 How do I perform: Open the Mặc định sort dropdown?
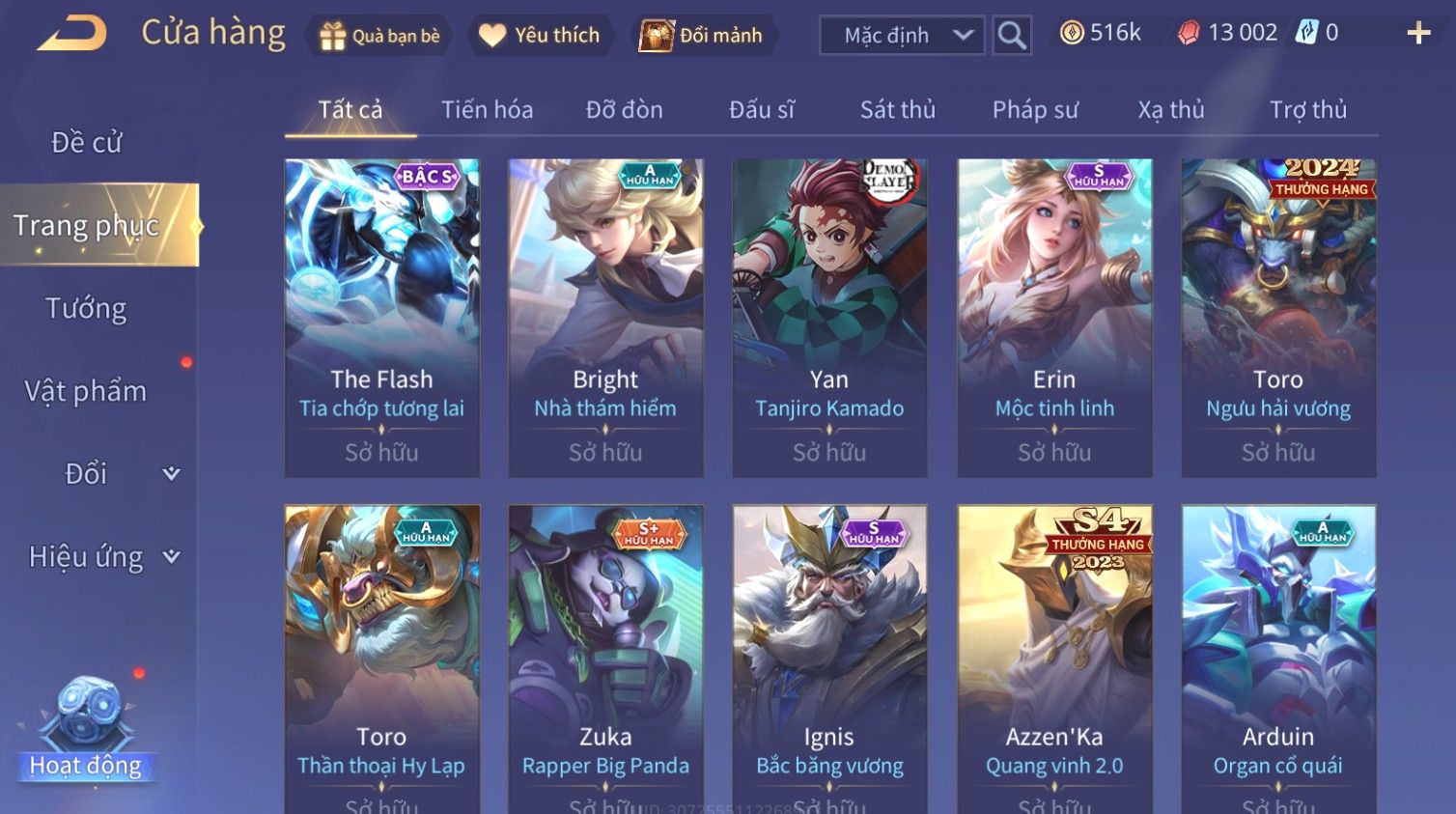point(902,36)
